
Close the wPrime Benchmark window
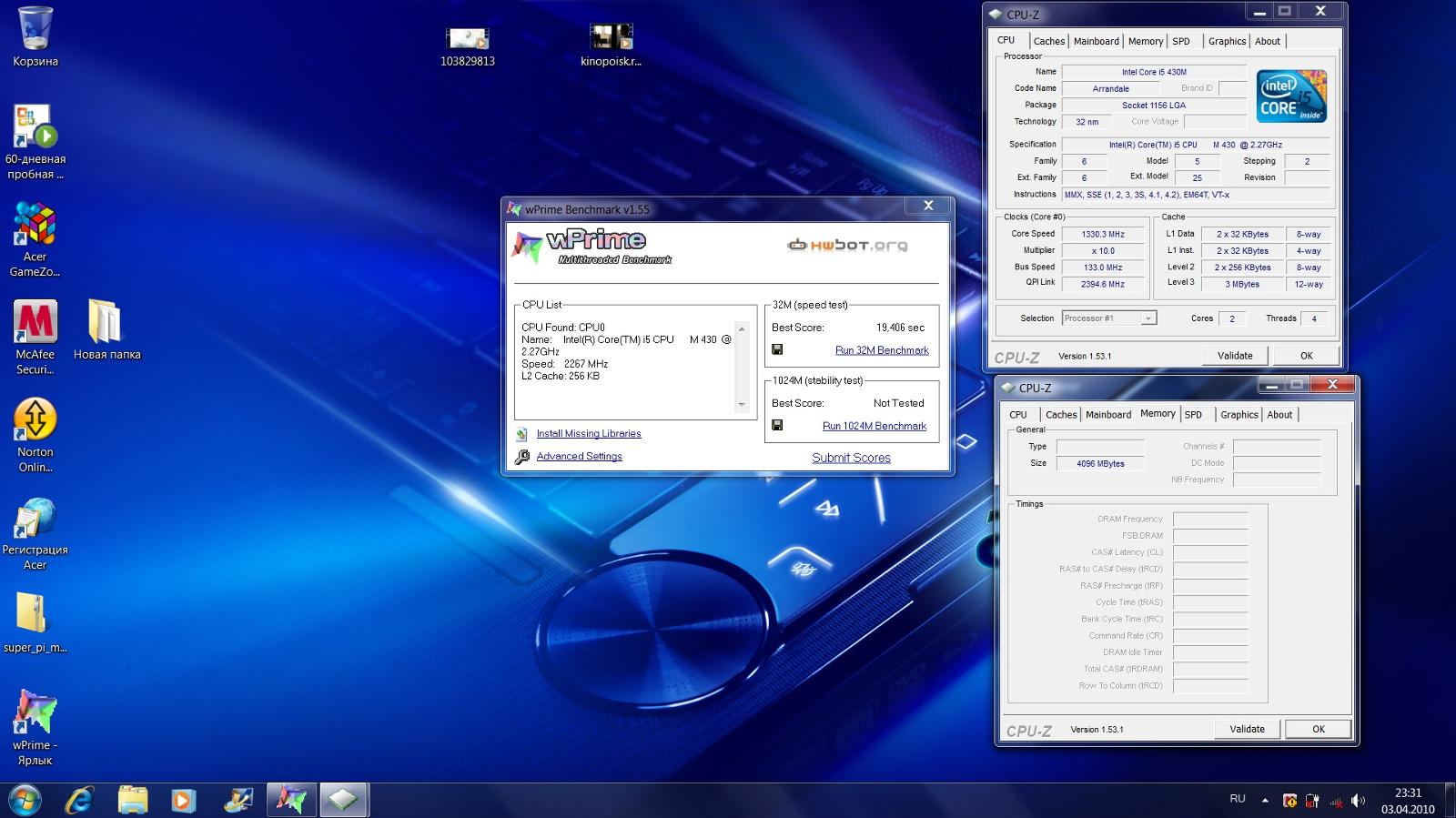point(928,206)
